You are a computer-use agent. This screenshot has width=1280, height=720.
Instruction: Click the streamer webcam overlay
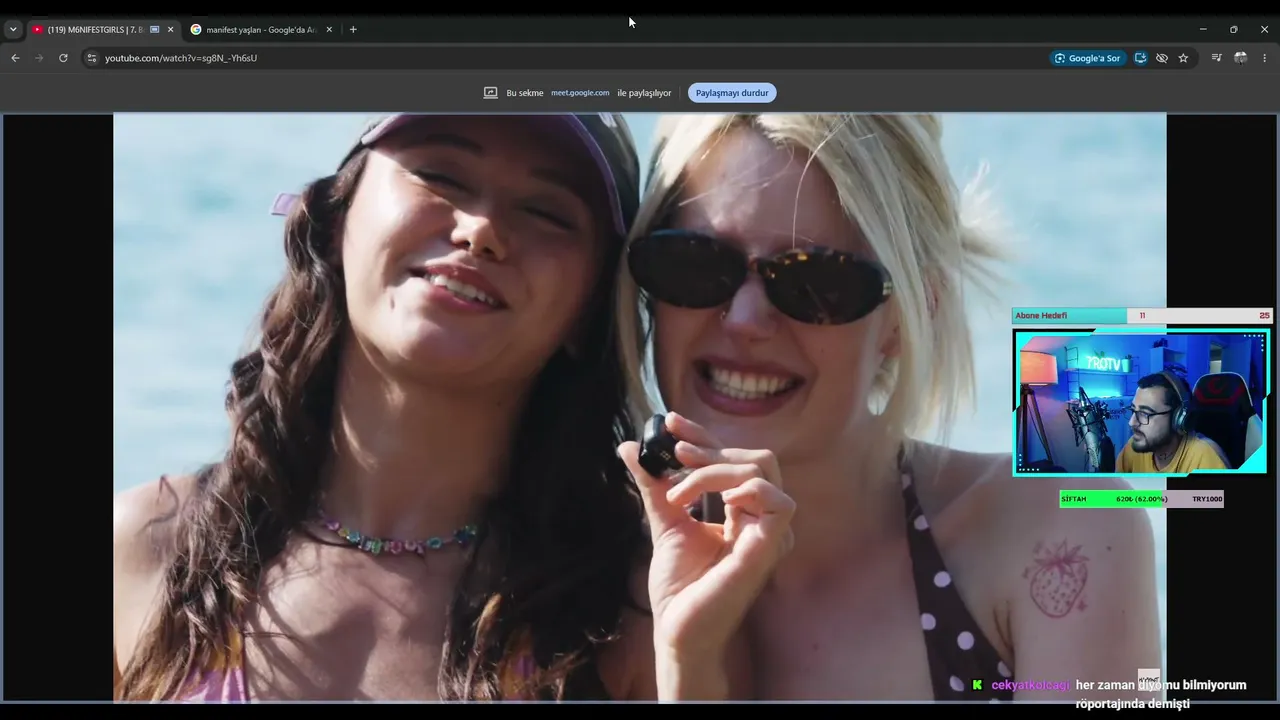coord(1141,402)
